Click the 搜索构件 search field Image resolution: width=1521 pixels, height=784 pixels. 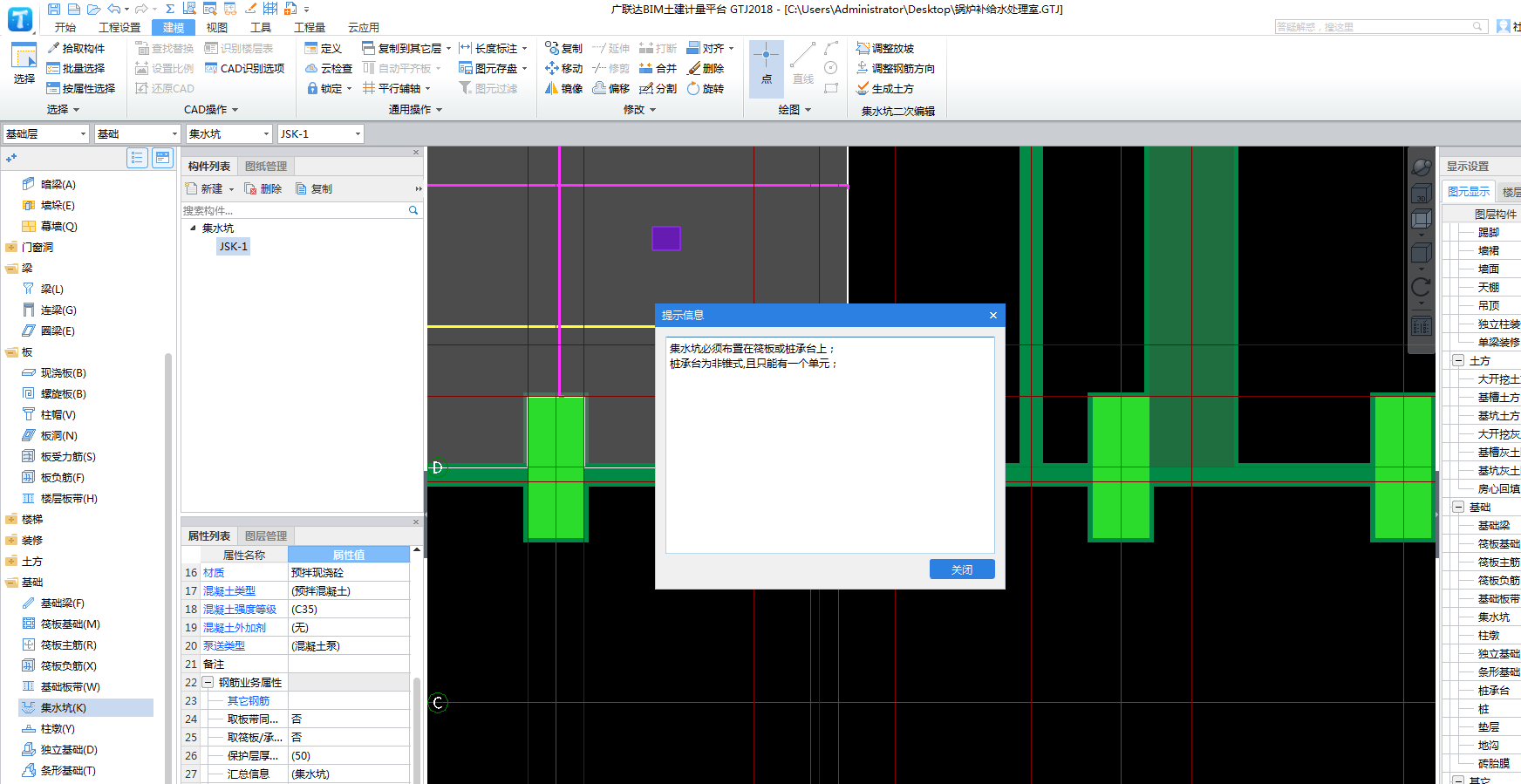coord(294,210)
